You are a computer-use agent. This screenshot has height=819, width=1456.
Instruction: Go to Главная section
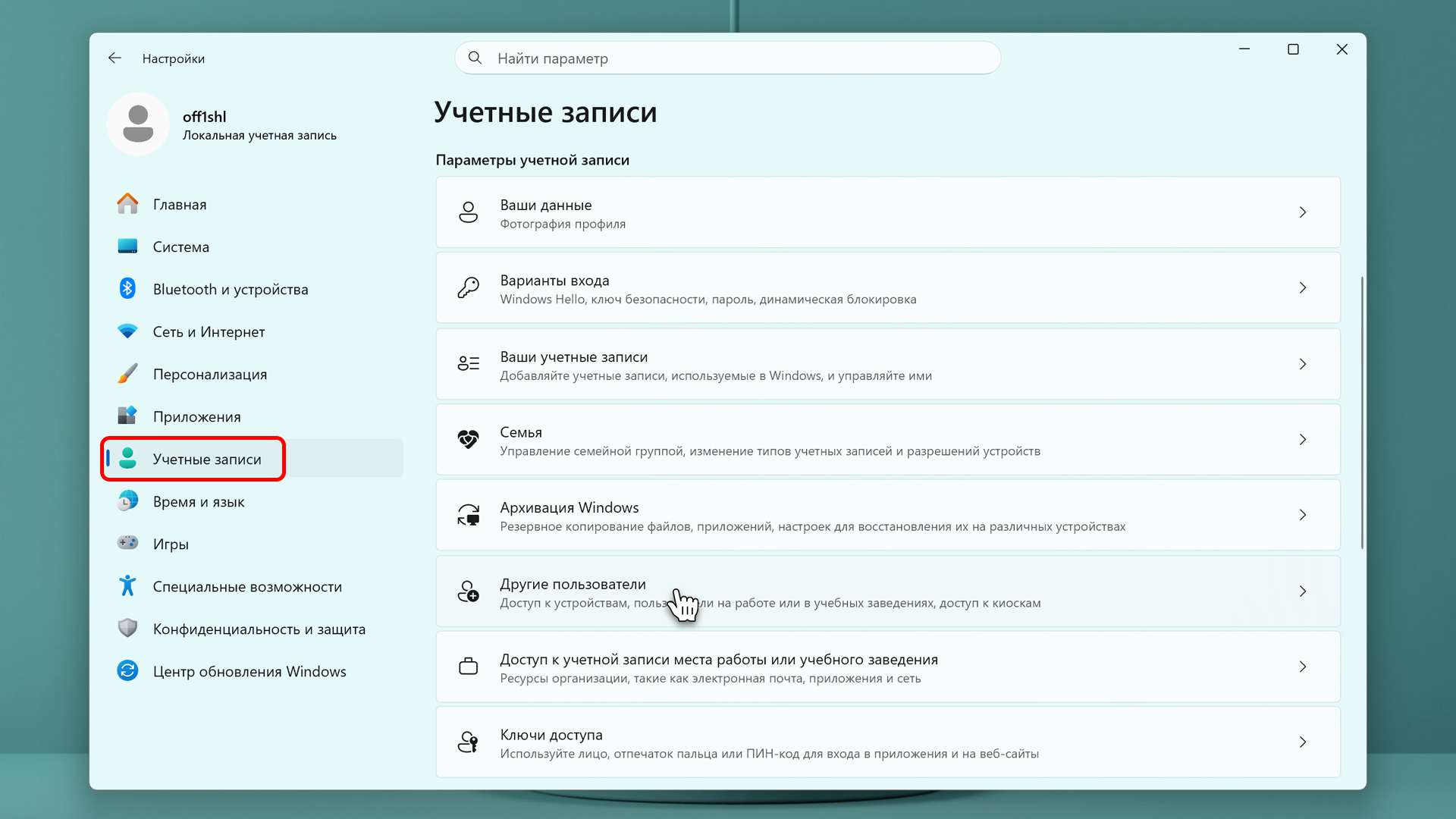coord(180,205)
